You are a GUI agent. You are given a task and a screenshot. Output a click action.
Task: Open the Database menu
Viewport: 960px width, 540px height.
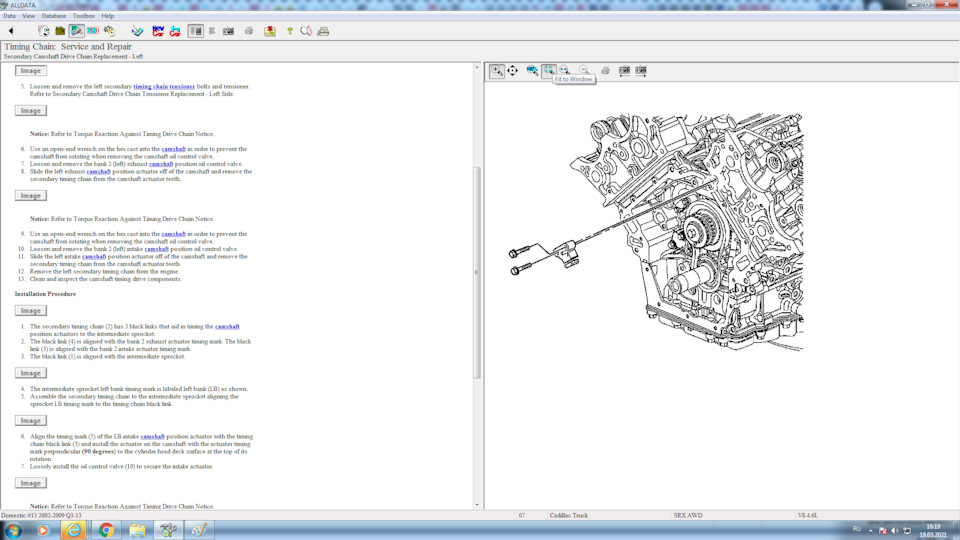point(54,16)
